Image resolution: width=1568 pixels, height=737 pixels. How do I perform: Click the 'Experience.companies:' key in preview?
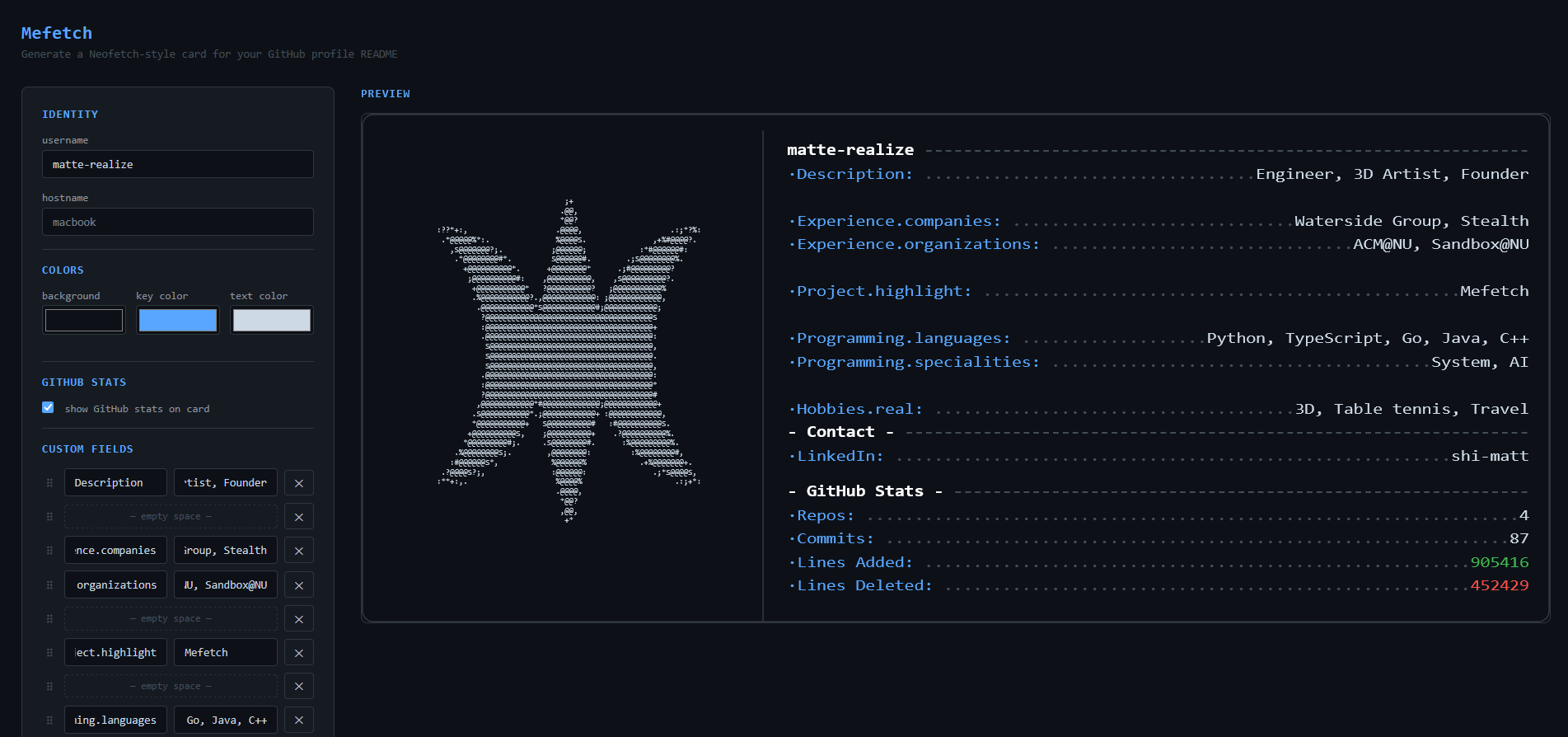895,221
